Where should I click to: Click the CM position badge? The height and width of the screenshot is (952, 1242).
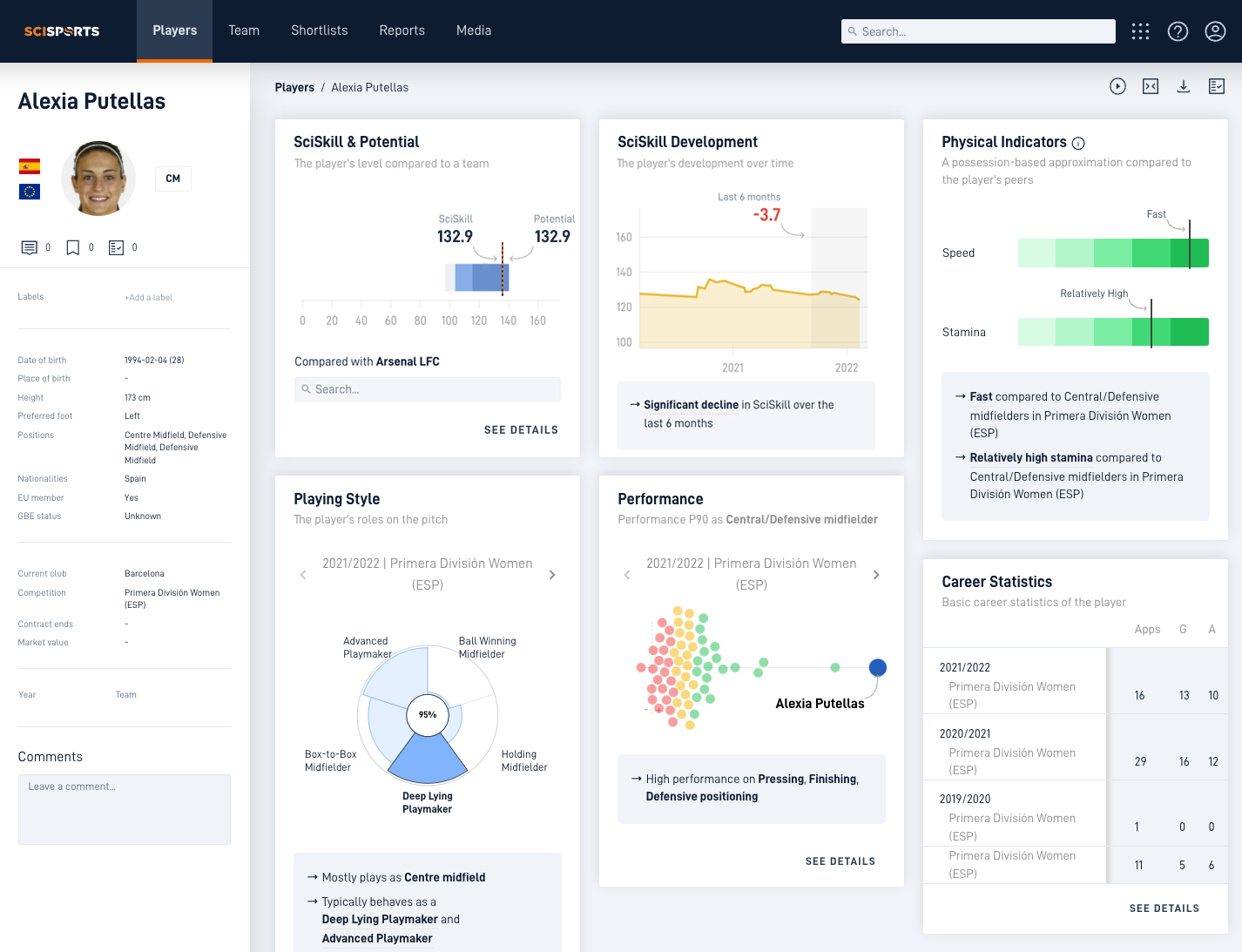173,179
